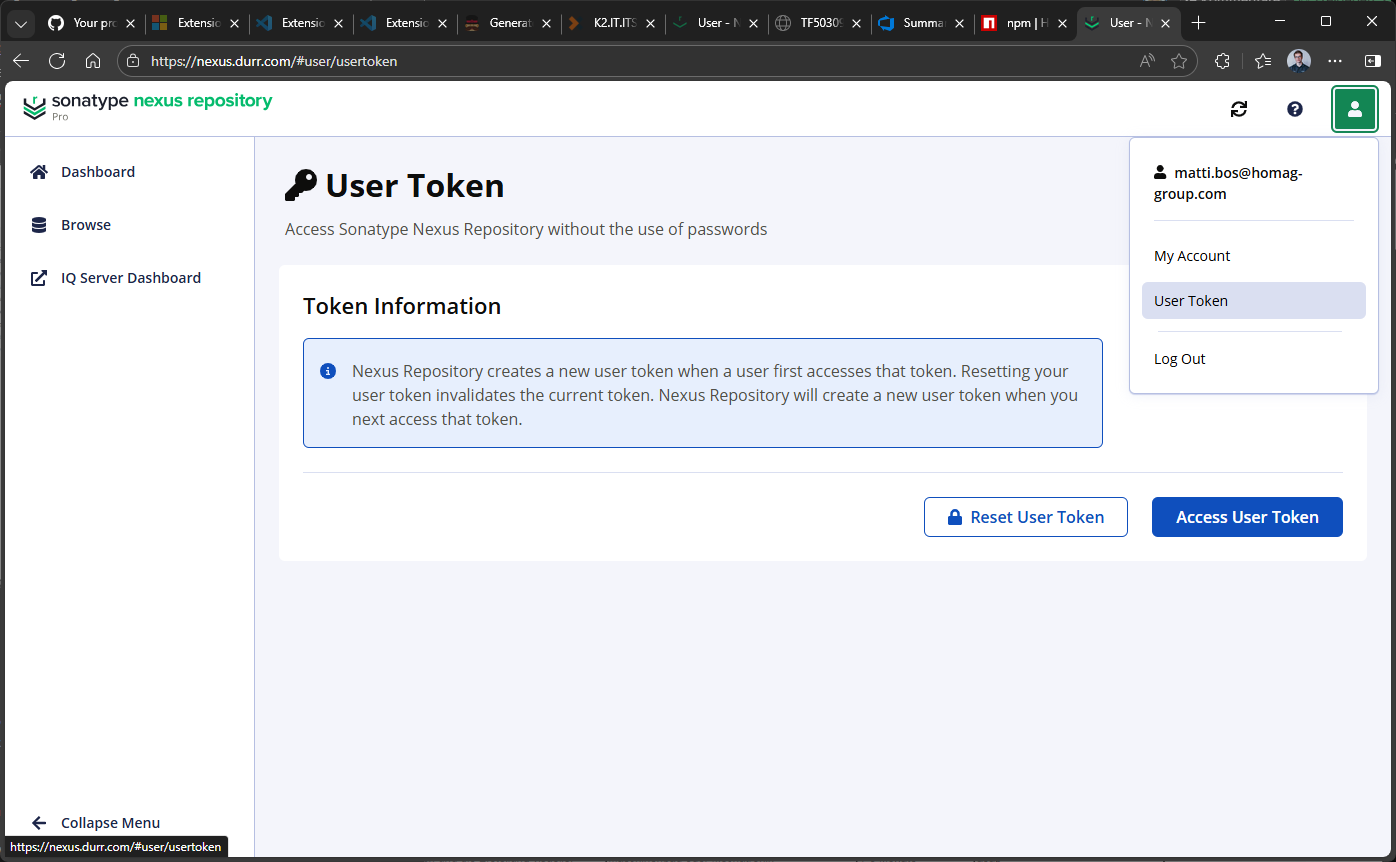Open a new browser tab
The image size is (1396, 862).
[1199, 23]
